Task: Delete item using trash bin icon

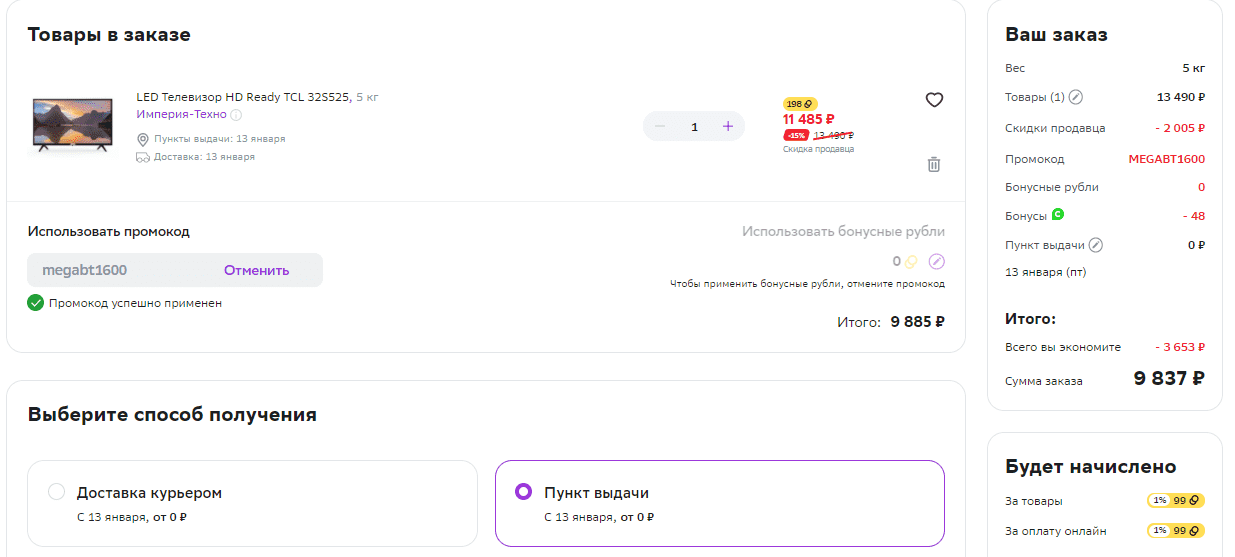Action: tap(934, 164)
